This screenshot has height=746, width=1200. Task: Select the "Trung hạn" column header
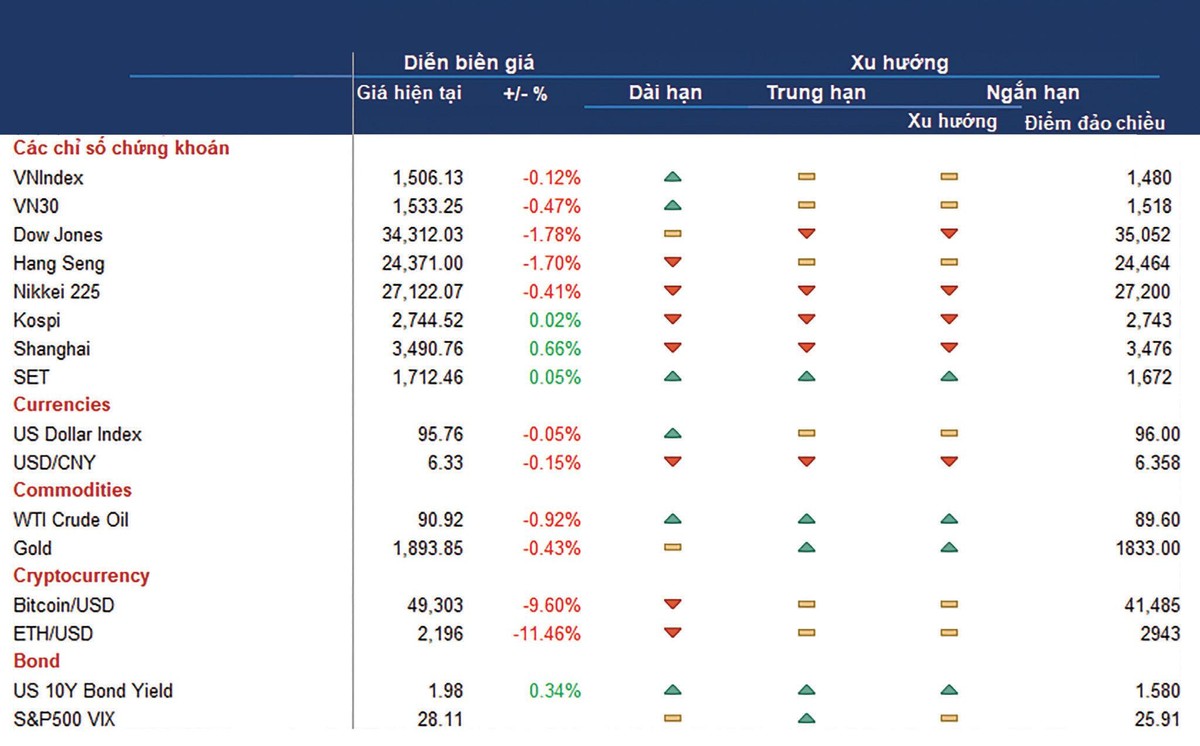(x=816, y=93)
